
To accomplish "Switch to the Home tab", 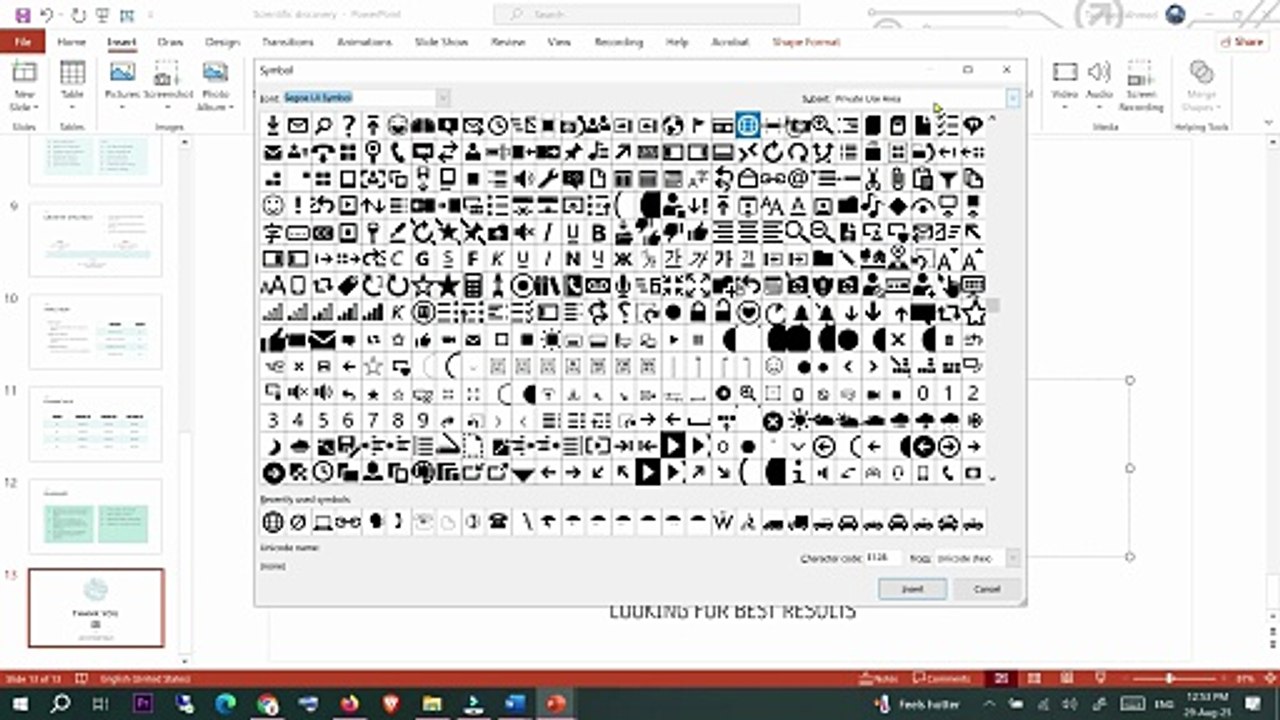I will (x=71, y=42).
